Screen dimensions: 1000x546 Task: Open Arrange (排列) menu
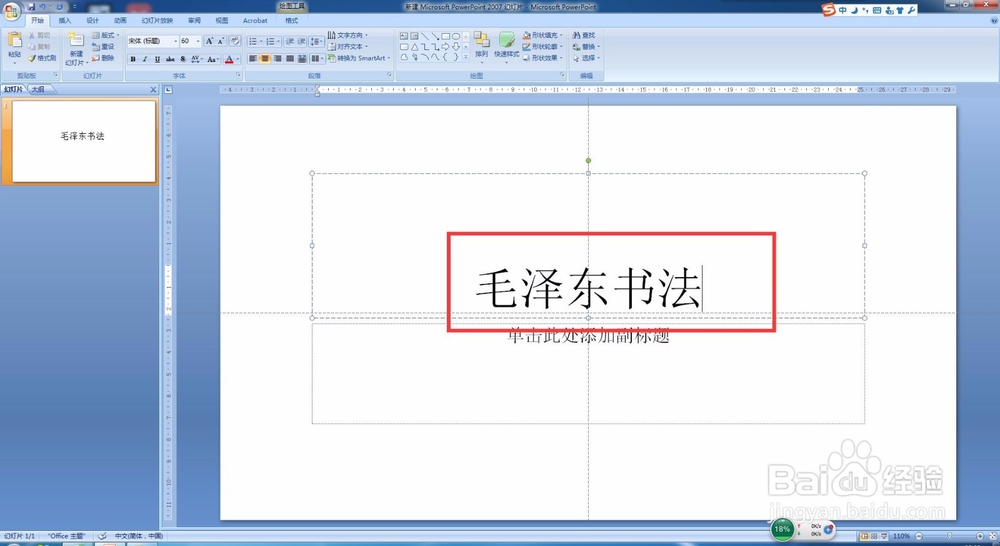pos(482,45)
